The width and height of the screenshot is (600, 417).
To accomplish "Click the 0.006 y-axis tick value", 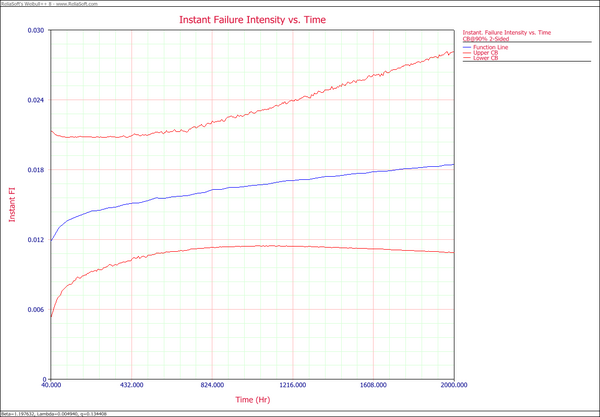I will tap(37, 310).
